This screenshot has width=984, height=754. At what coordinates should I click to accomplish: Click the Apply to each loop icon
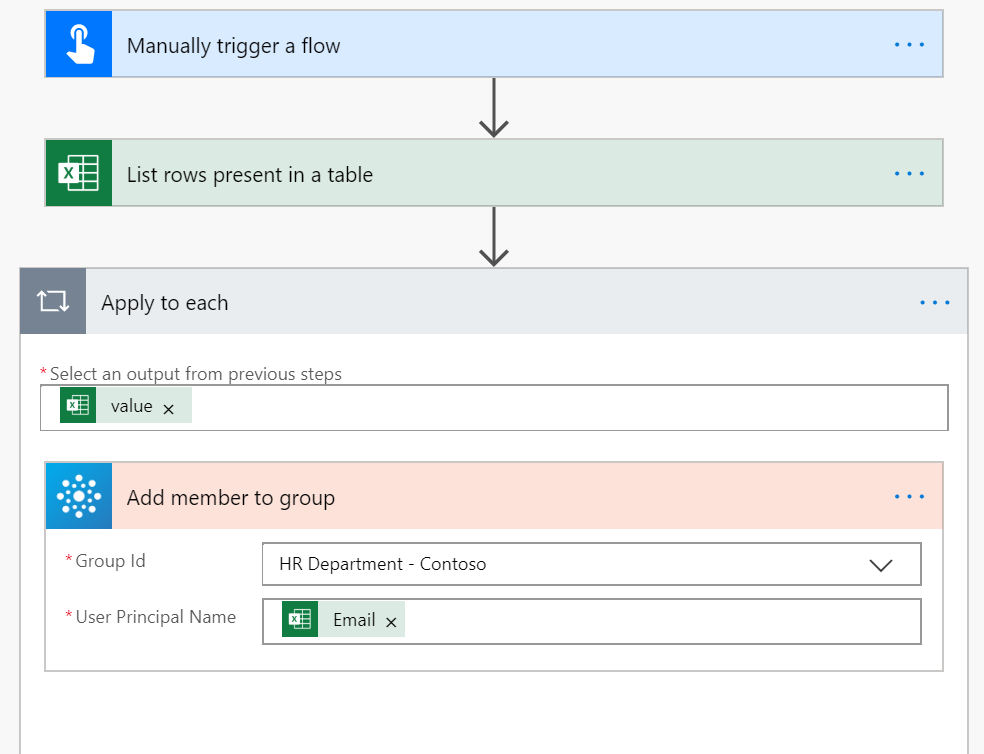pos(53,302)
